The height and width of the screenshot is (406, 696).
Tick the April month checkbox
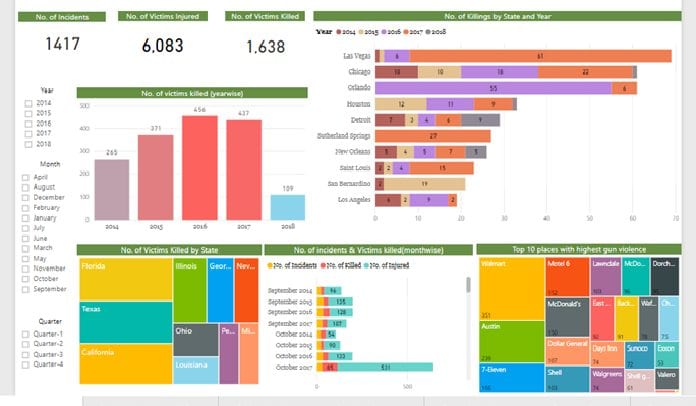coord(25,177)
